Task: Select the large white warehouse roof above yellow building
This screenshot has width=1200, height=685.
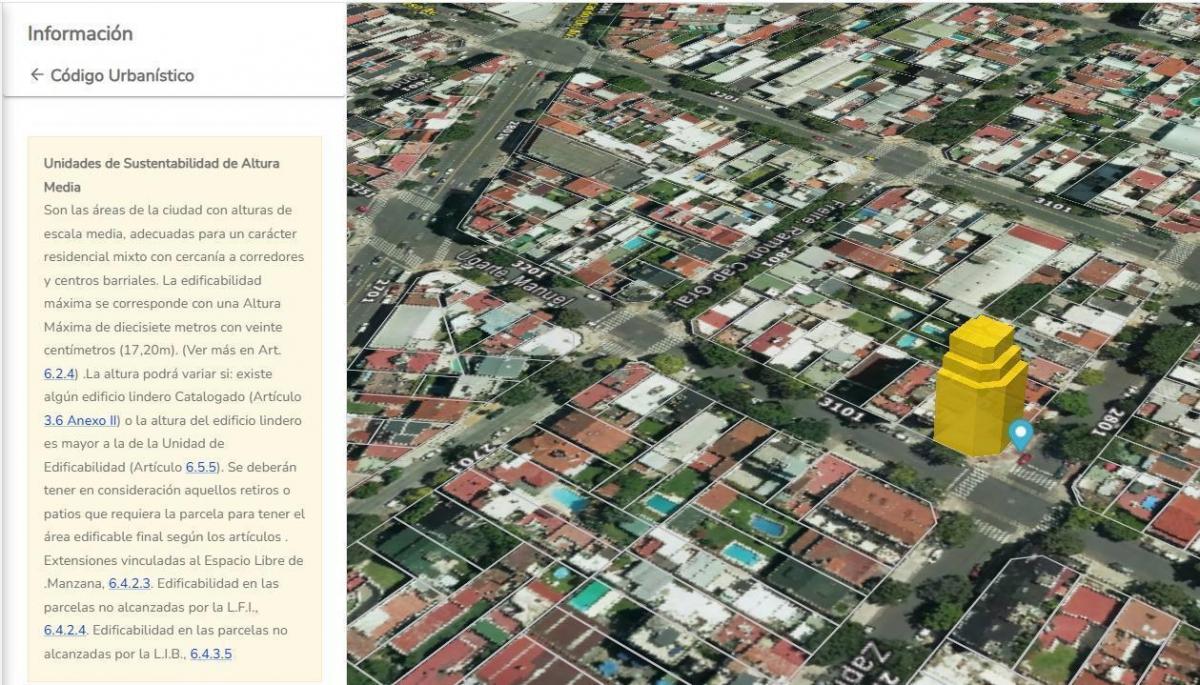Action: pos(990,265)
